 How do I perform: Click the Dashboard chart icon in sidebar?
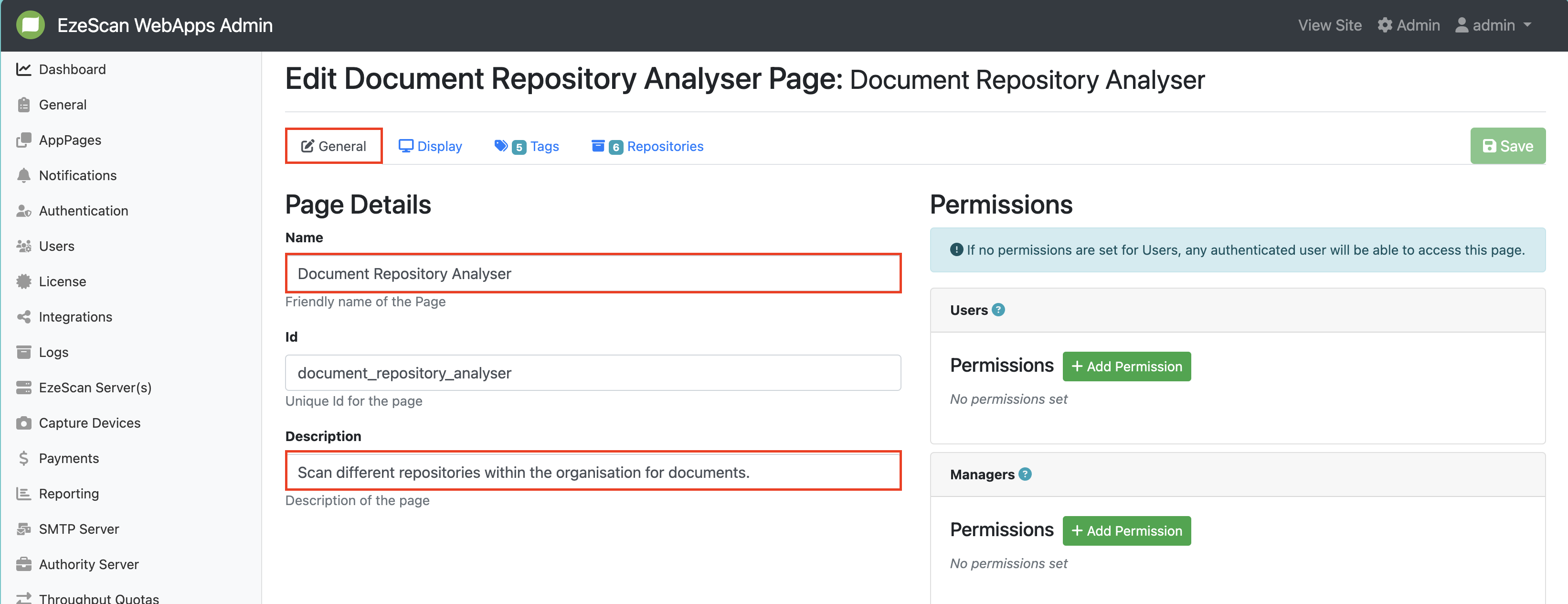click(x=24, y=69)
